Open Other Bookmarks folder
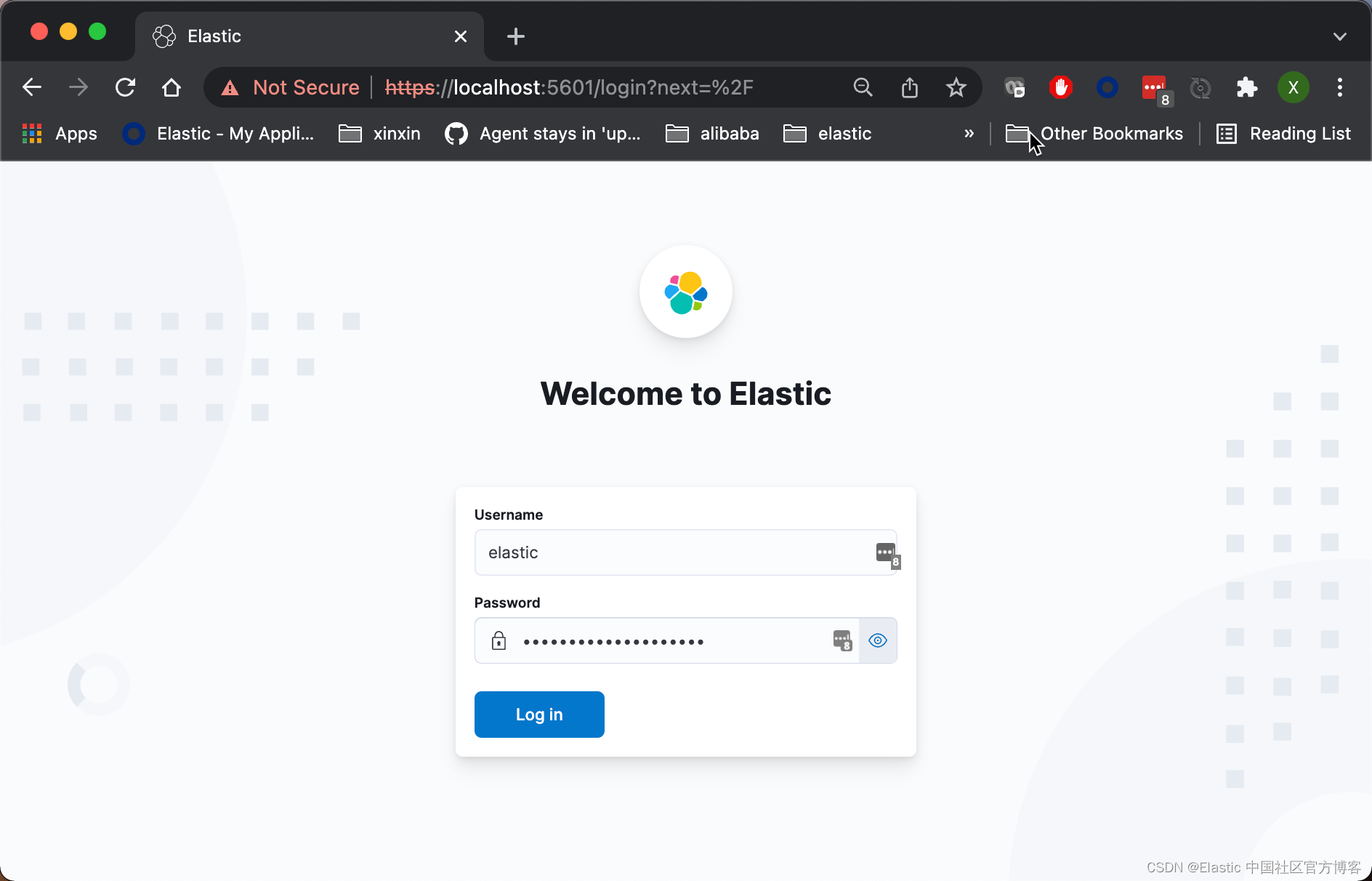 [1094, 134]
